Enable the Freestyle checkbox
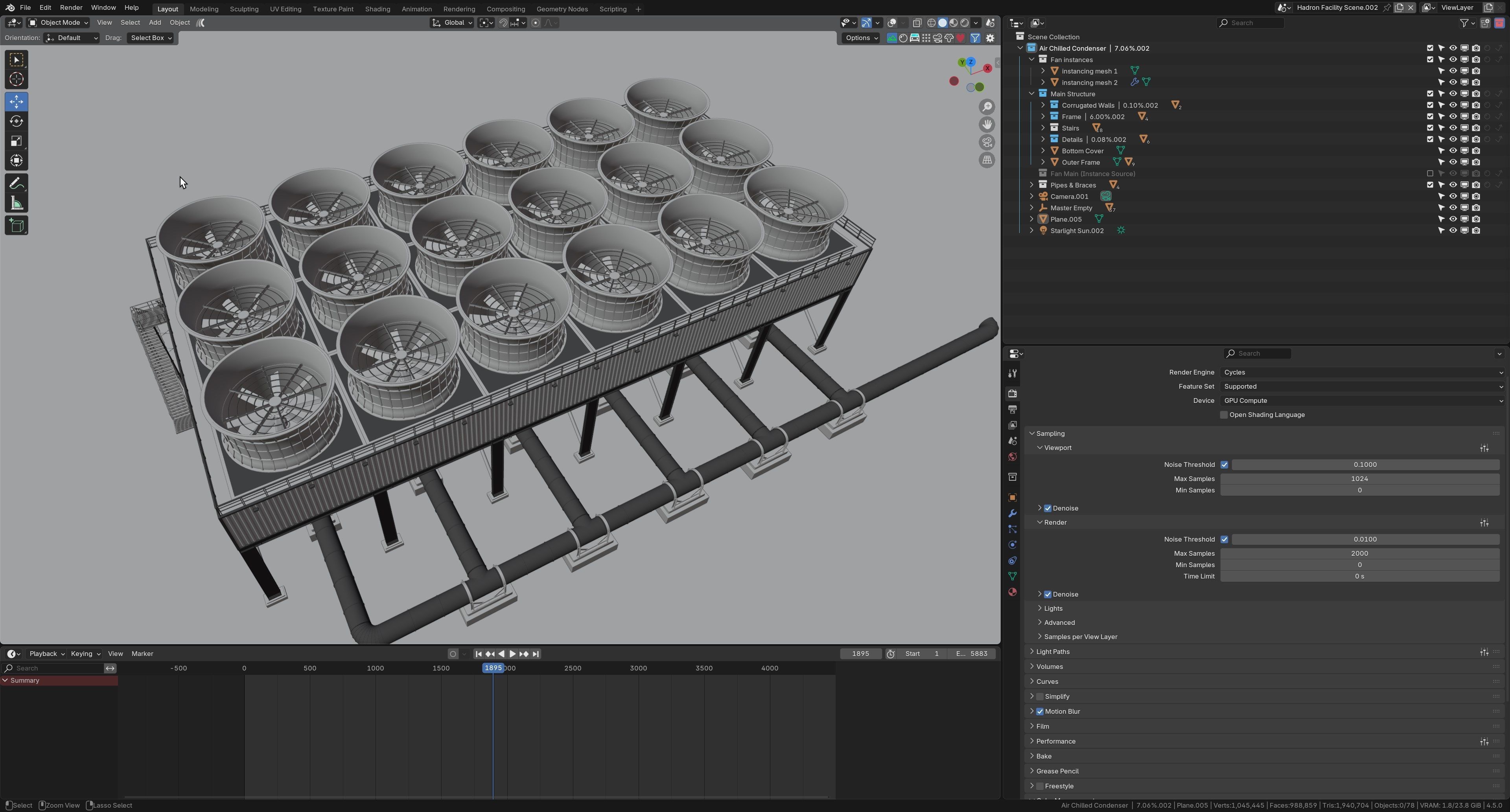The height and width of the screenshot is (812, 1510). click(1040, 786)
